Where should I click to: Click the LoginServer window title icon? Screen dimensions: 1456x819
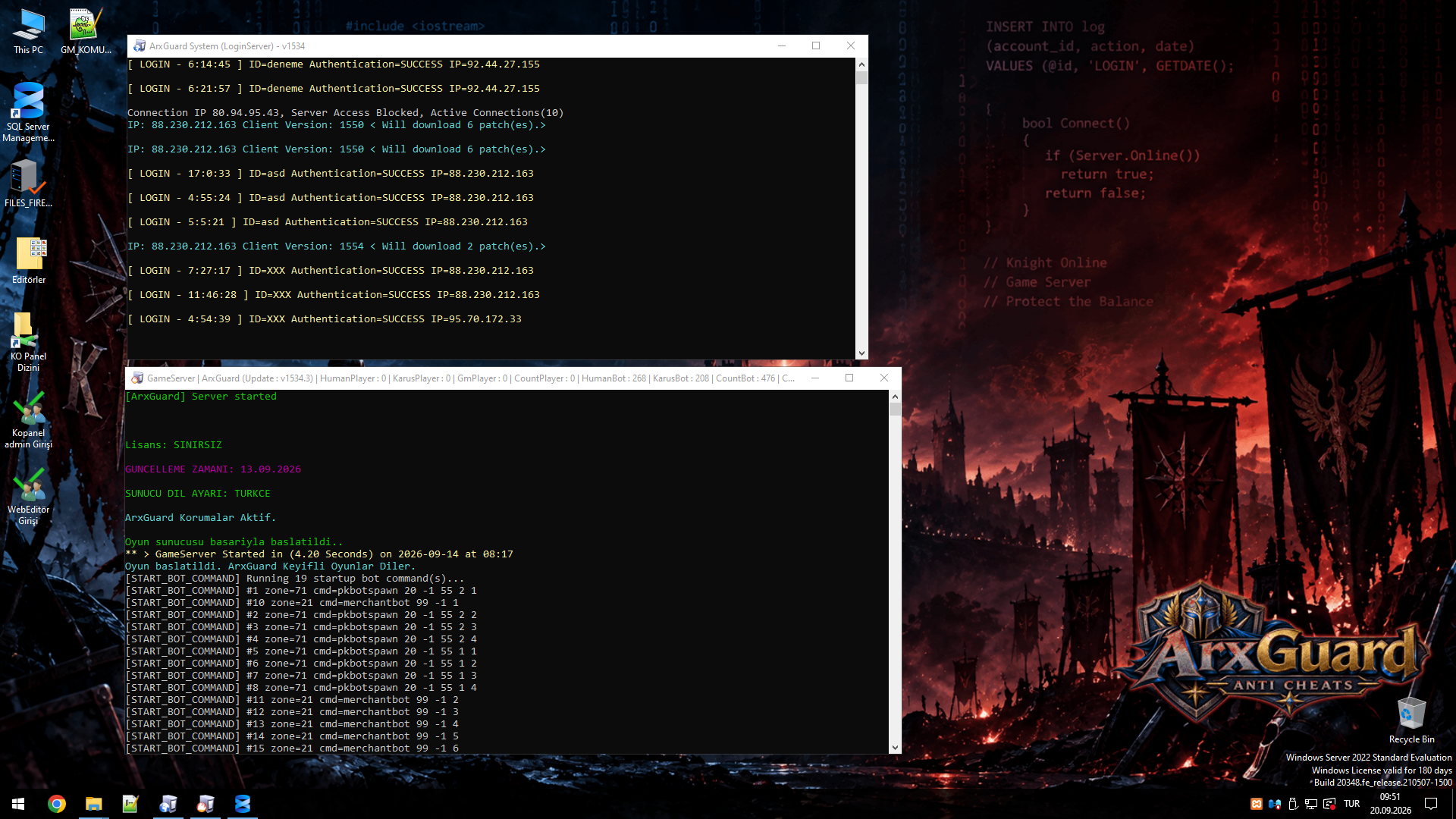pyautogui.click(x=140, y=46)
